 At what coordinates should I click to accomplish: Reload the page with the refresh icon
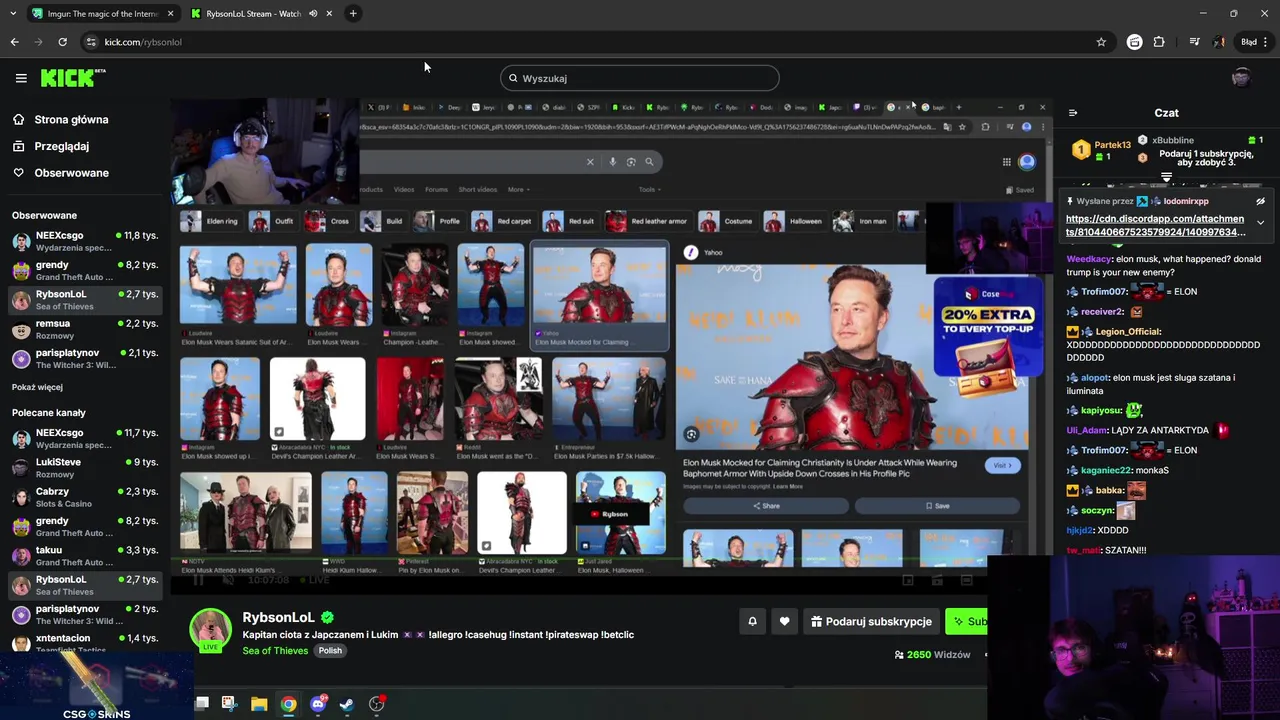pyautogui.click(x=62, y=42)
